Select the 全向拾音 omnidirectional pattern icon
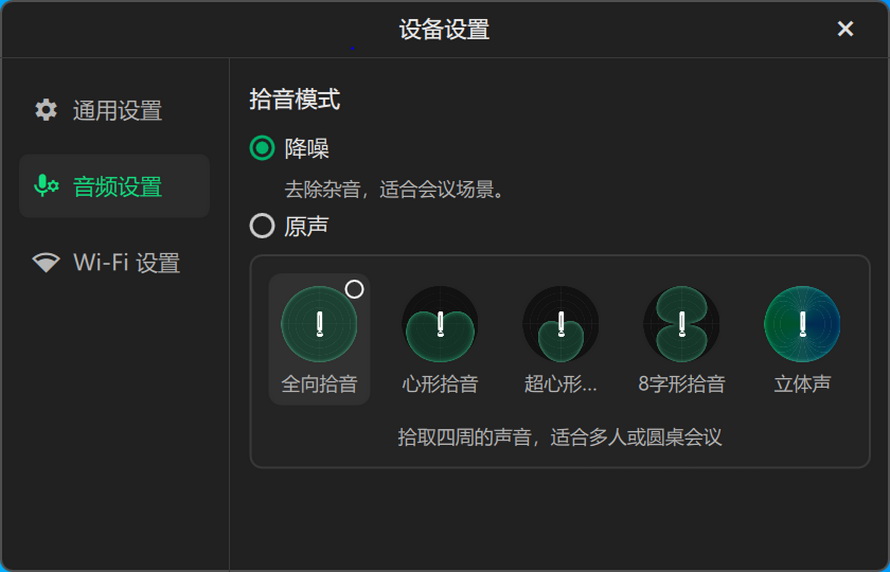890x572 pixels. pyautogui.click(x=319, y=324)
